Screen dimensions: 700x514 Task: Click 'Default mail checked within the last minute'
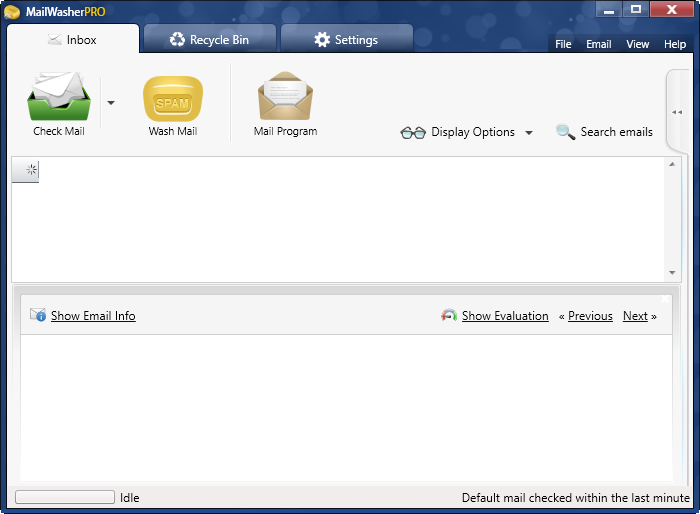click(x=575, y=497)
